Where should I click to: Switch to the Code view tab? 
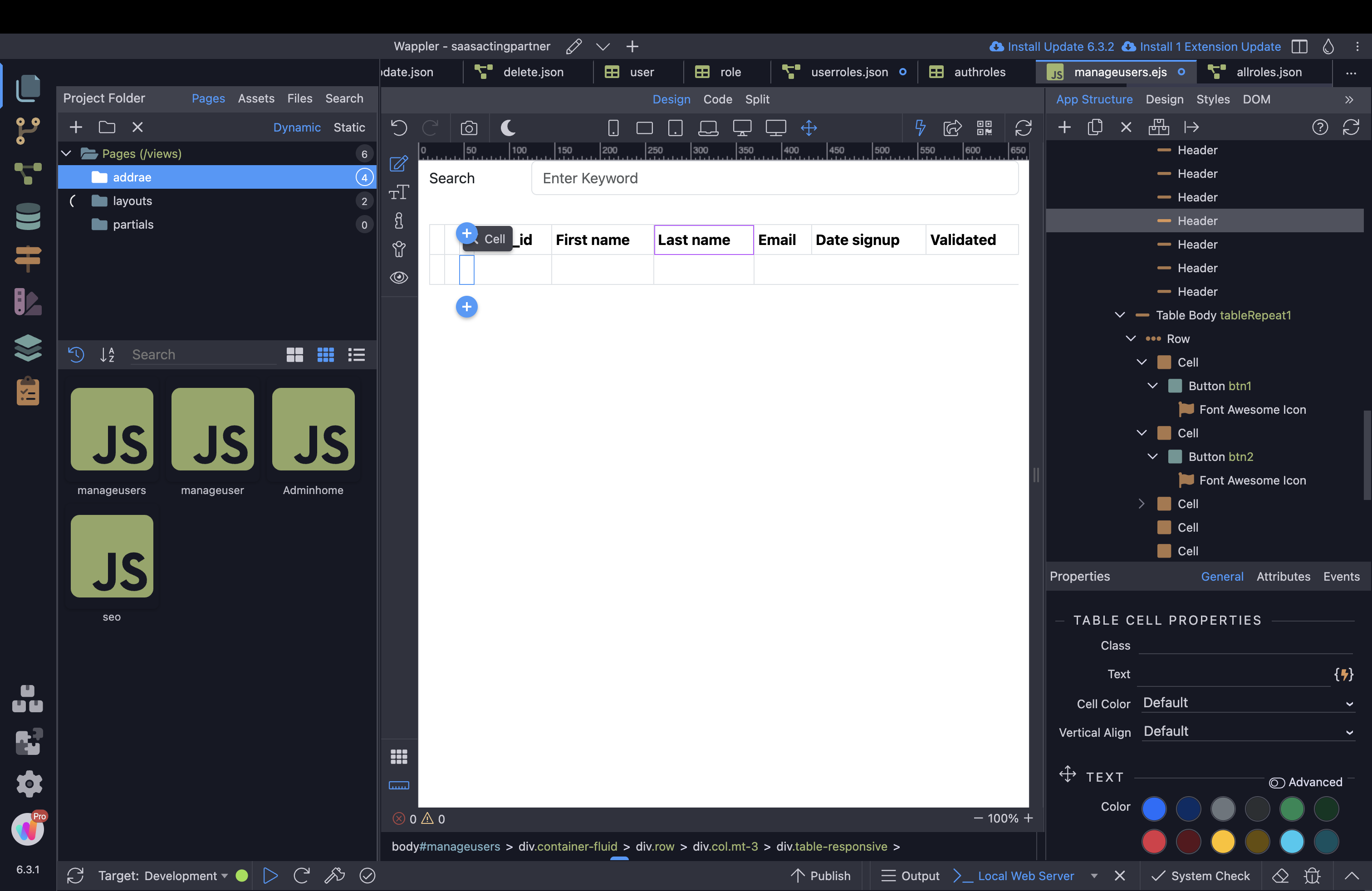click(x=717, y=99)
